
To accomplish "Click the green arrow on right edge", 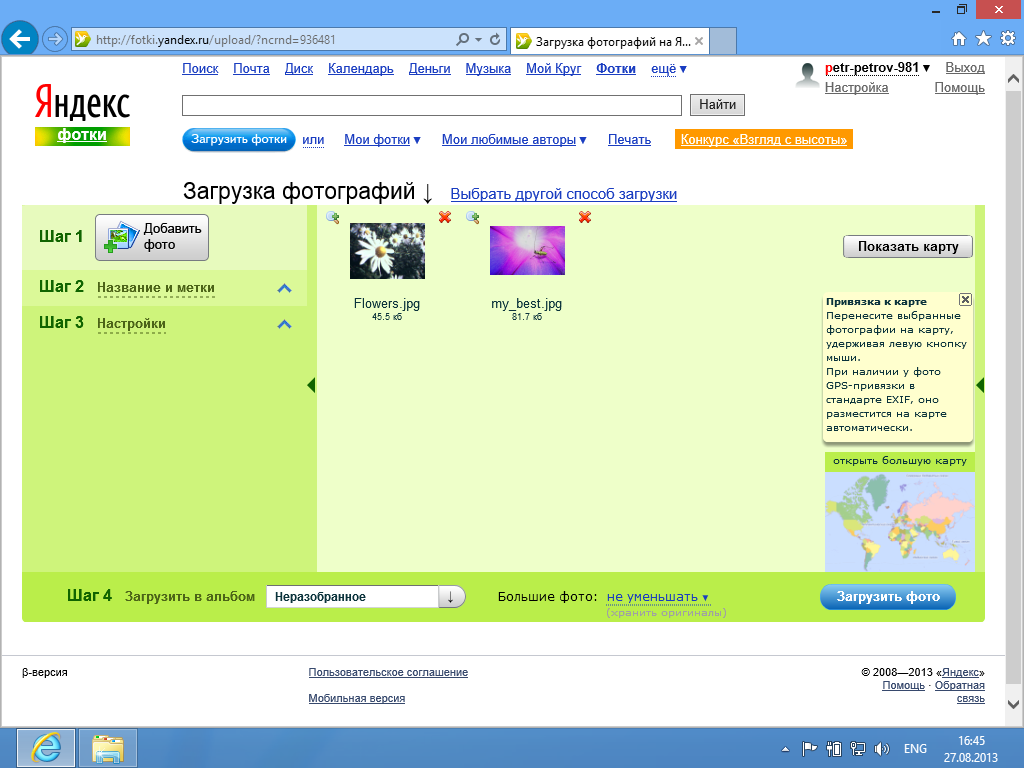I will pos(980,385).
